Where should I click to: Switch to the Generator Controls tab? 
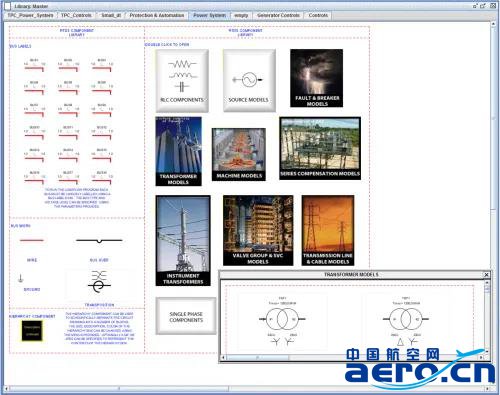pyautogui.click(x=278, y=15)
